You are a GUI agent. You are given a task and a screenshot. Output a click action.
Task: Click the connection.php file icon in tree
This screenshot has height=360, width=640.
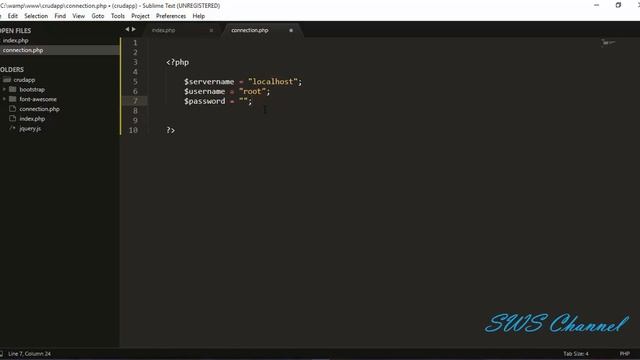[13, 109]
